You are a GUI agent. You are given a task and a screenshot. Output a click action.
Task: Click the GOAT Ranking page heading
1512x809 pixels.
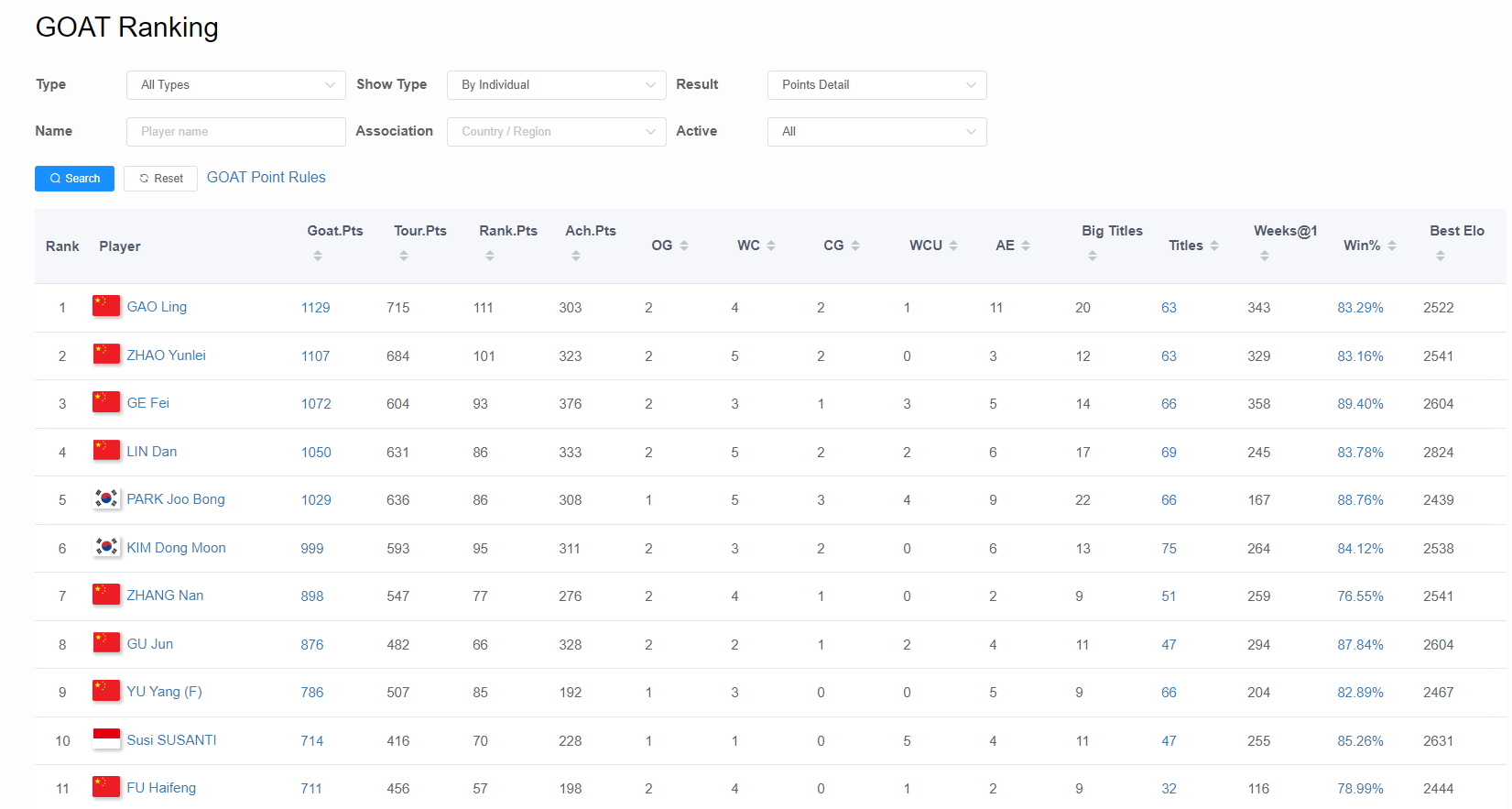127,27
